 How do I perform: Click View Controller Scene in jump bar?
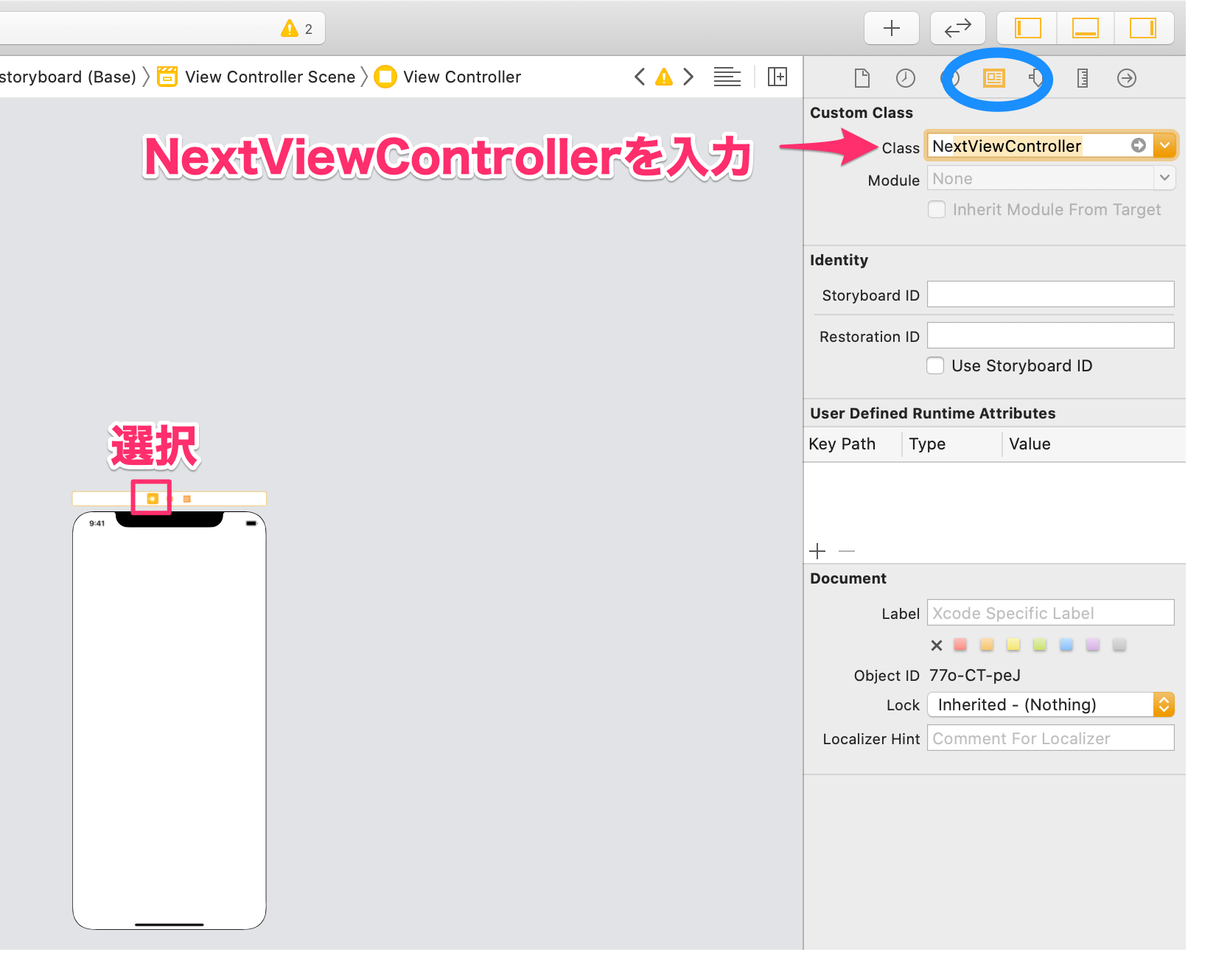pyautogui.click(x=256, y=77)
